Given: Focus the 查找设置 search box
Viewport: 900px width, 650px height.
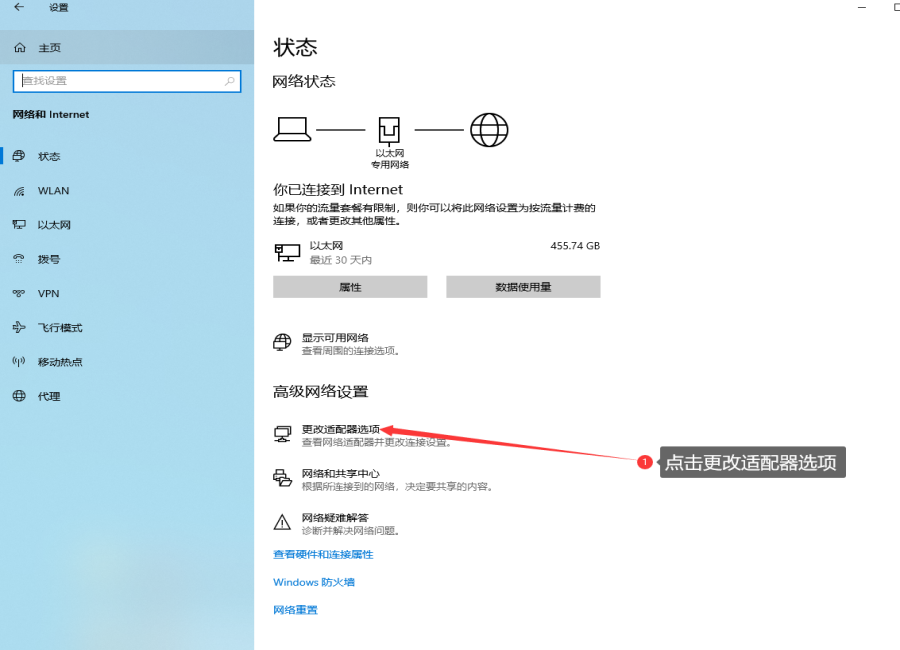Looking at the screenshot, I should [127, 81].
